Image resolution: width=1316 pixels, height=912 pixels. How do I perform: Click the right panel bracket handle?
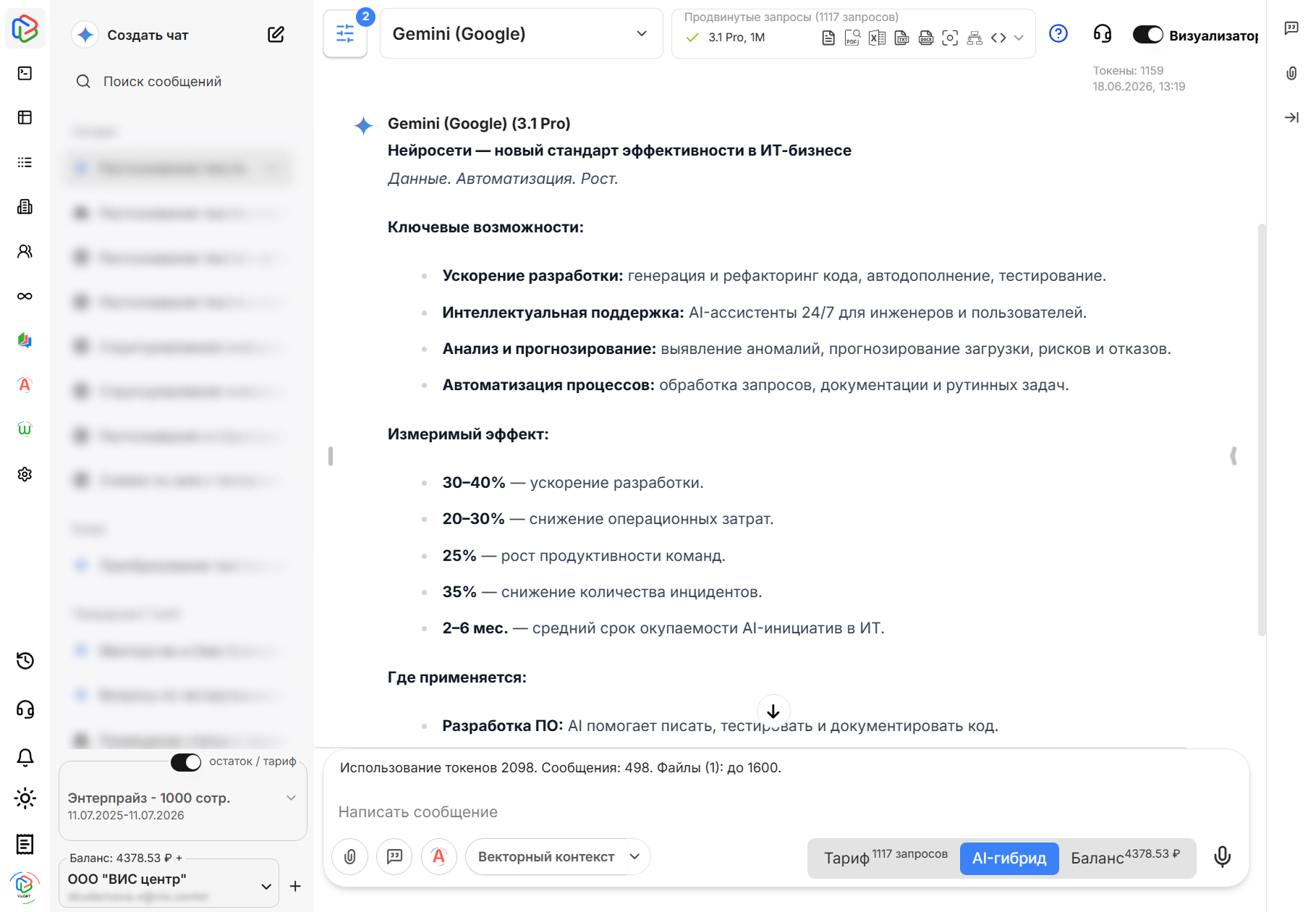tap(1234, 456)
